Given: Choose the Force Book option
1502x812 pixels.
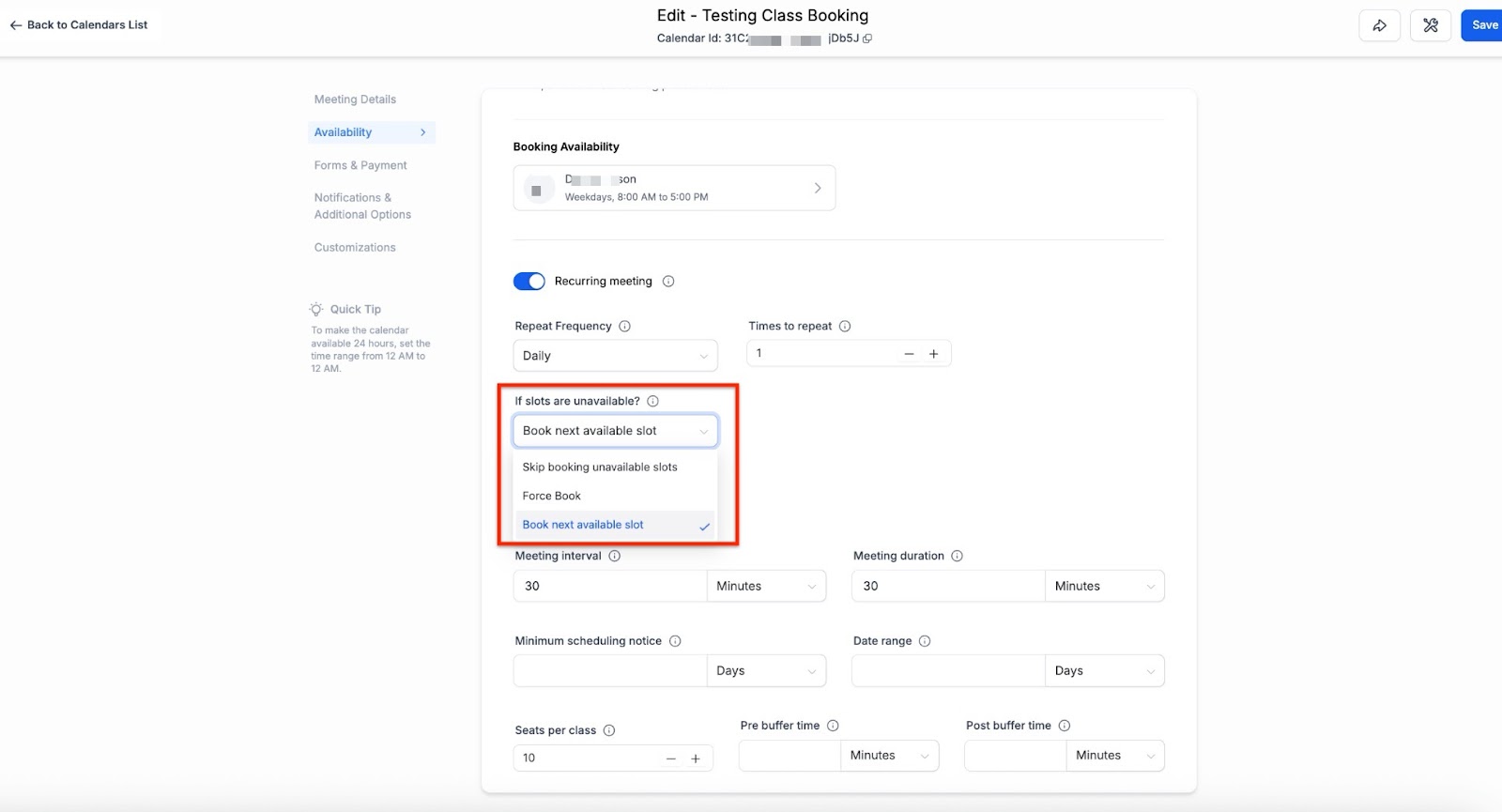Looking at the screenshot, I should tap(552, 496).
